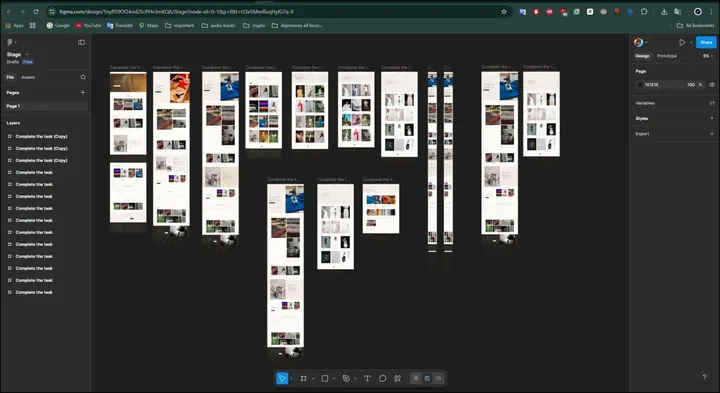This screenshot has width=720, height=393.
Task: Add a style with the Styles plus icon
Action: [x=712, y=118]
